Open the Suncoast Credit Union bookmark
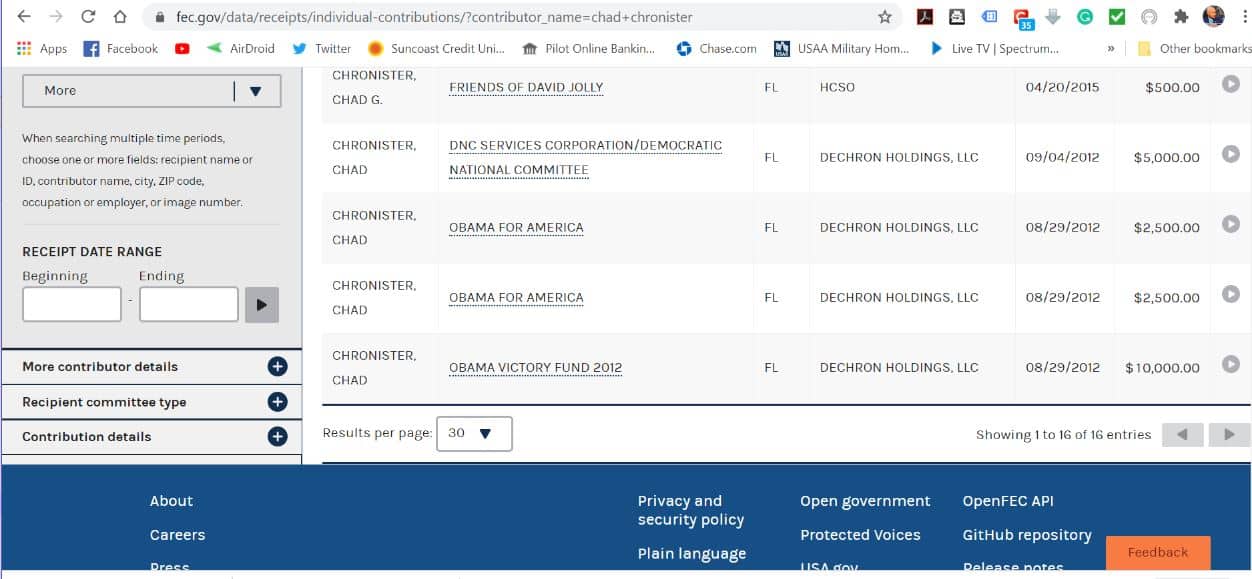The height and width of the screenshot is (579, 1252). point(436,48)
